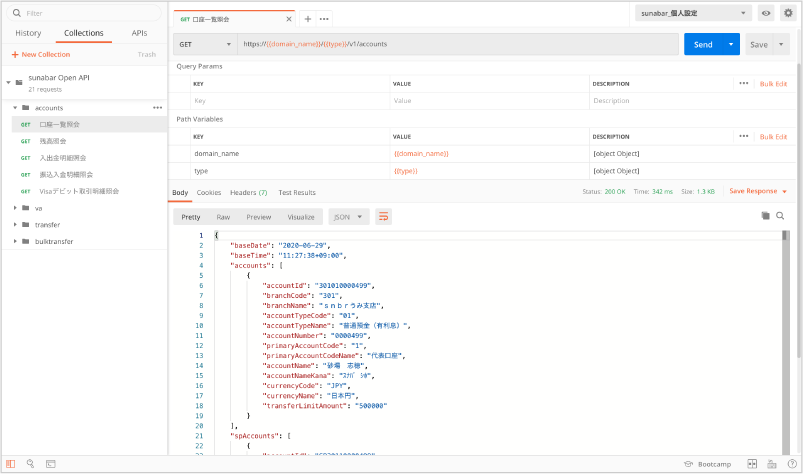Open manage environments gear icon

(788, 13)
